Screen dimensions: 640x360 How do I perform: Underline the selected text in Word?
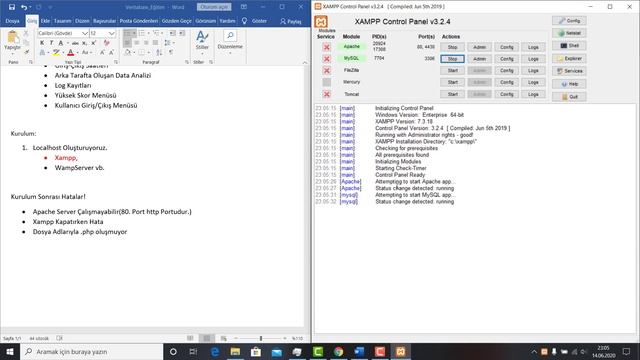[x=61, y=43]
